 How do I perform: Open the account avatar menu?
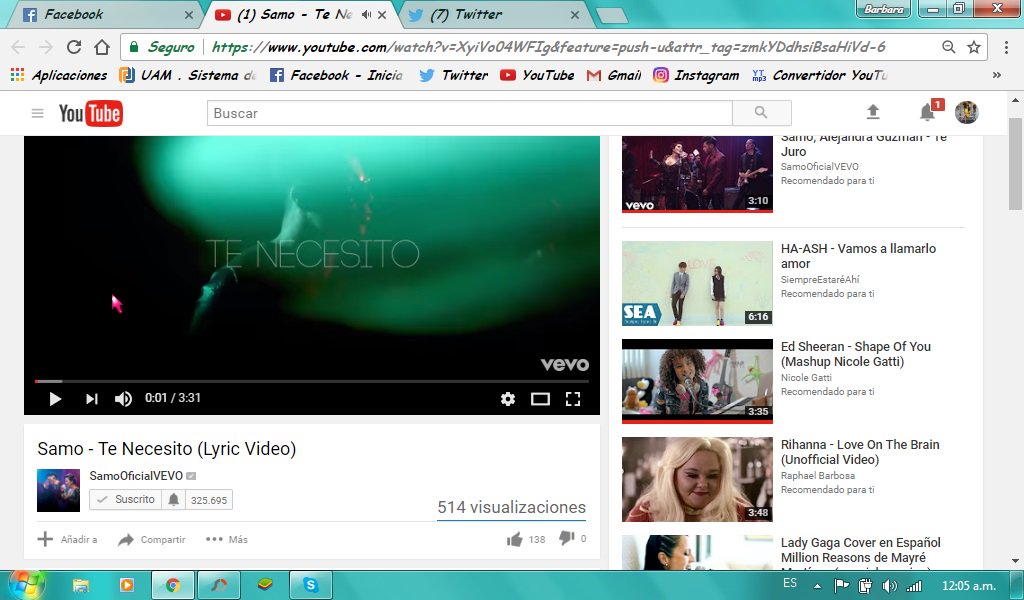tap(967, 112)
